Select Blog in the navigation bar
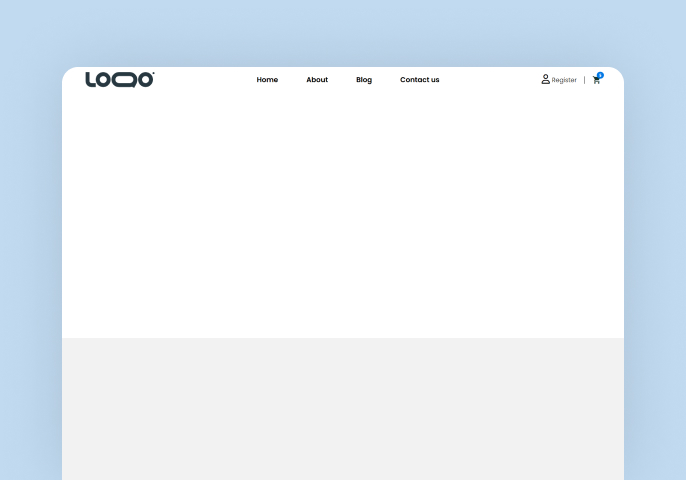The width and height of the screenshot is (686, 480). (x=364, y=80)
